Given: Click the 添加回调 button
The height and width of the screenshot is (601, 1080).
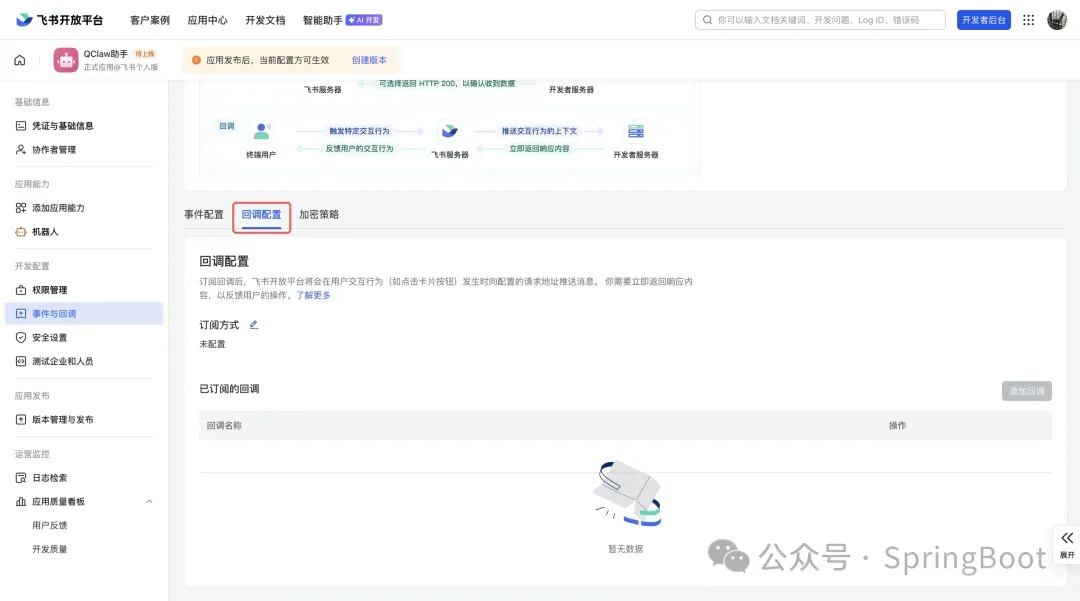Looking at the screenshot, I should 1026,391.
